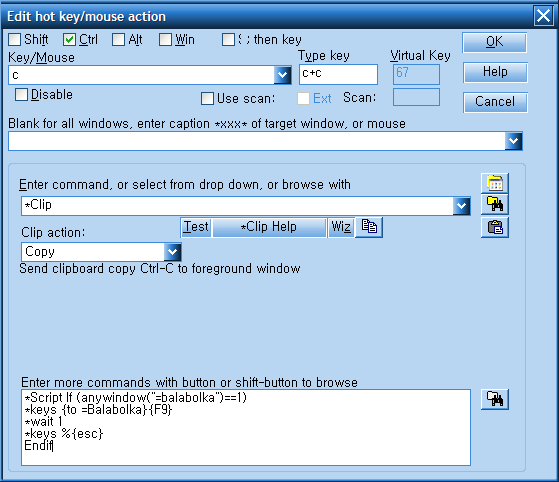Image resolution: width=559 pixels, height=482 pixels.
Task: Click the OK button
Action: 494,42
